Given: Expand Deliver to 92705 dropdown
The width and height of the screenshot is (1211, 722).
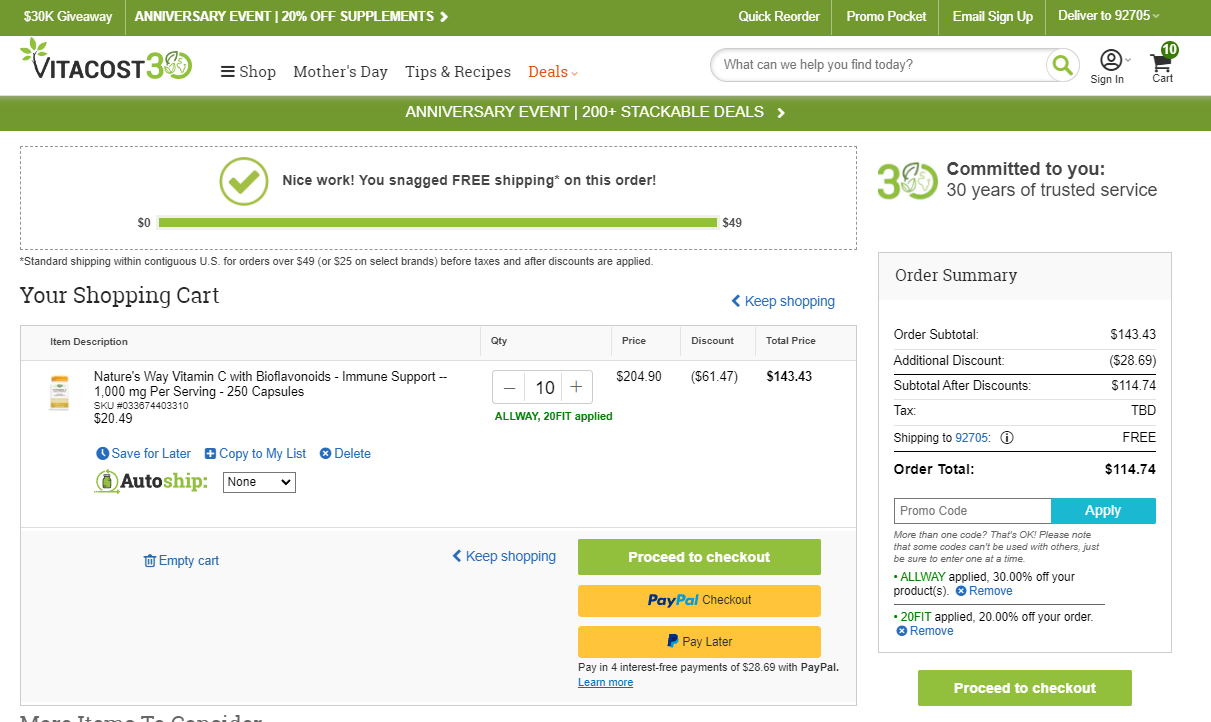Looking at the screenshot, I should (x=1109, y=16).
